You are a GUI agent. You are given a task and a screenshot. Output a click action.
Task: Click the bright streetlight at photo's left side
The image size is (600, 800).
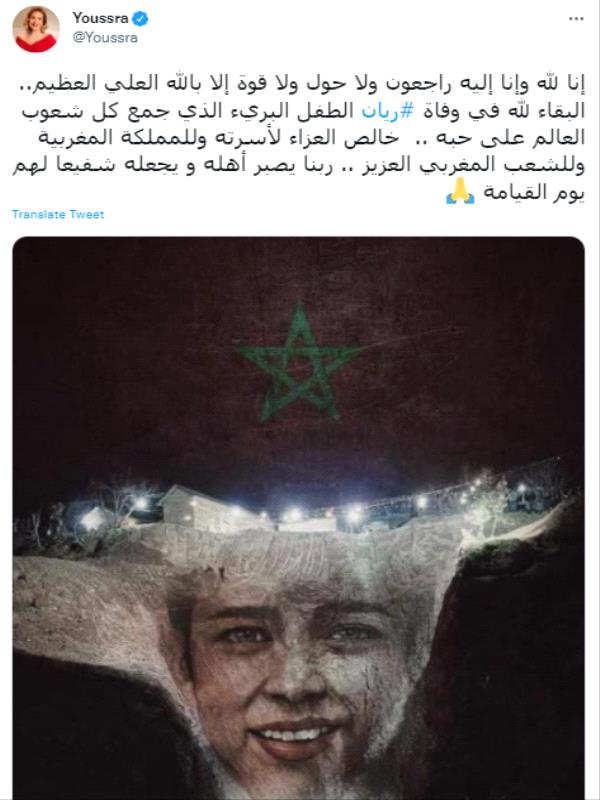[93, 520]
